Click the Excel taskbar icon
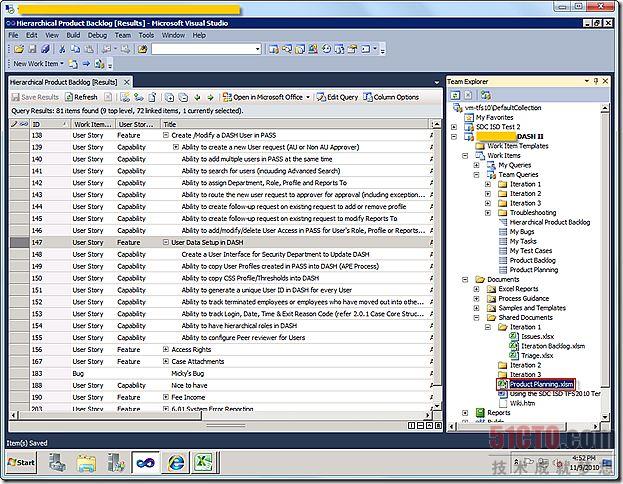The image size is (623, 484). tap(203, 463)
